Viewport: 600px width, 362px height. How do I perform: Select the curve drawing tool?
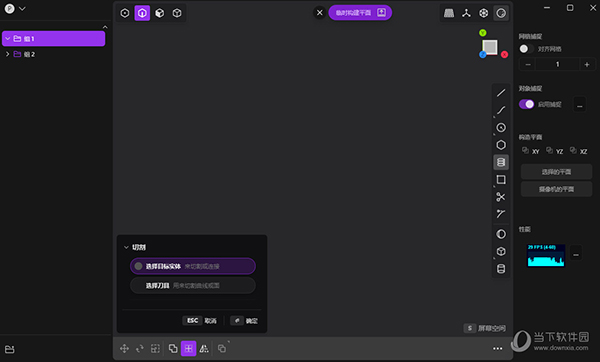(x=501, y=110)
